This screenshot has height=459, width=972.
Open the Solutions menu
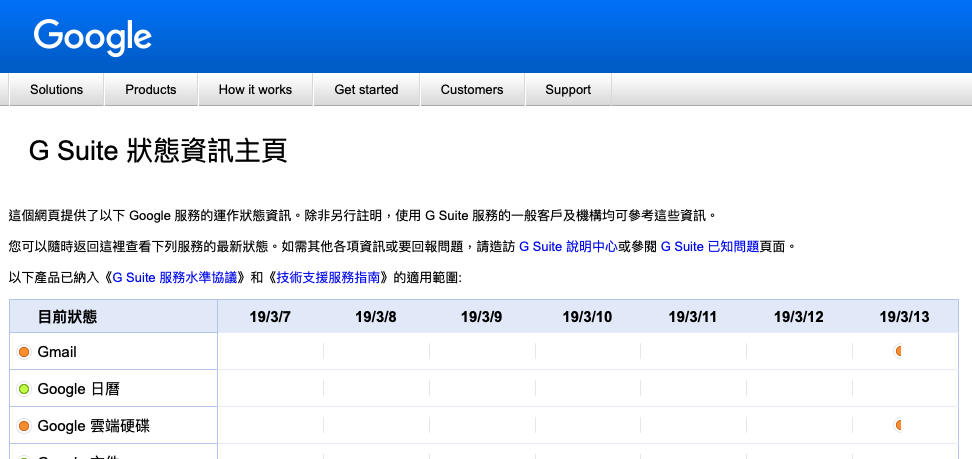pos(56,90)
